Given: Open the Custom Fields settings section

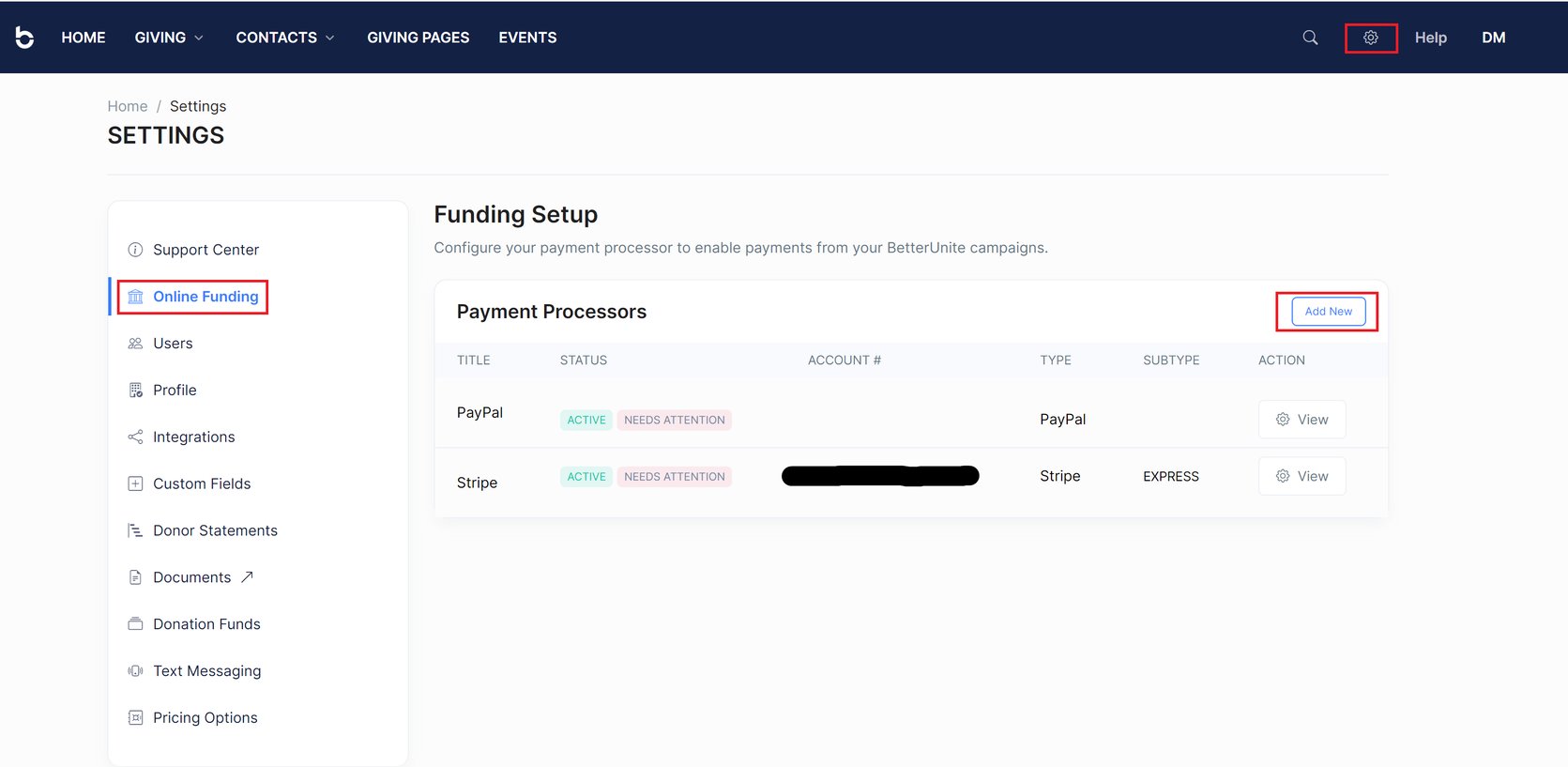Looking at the screenshot, I should (x=202, y=484).
